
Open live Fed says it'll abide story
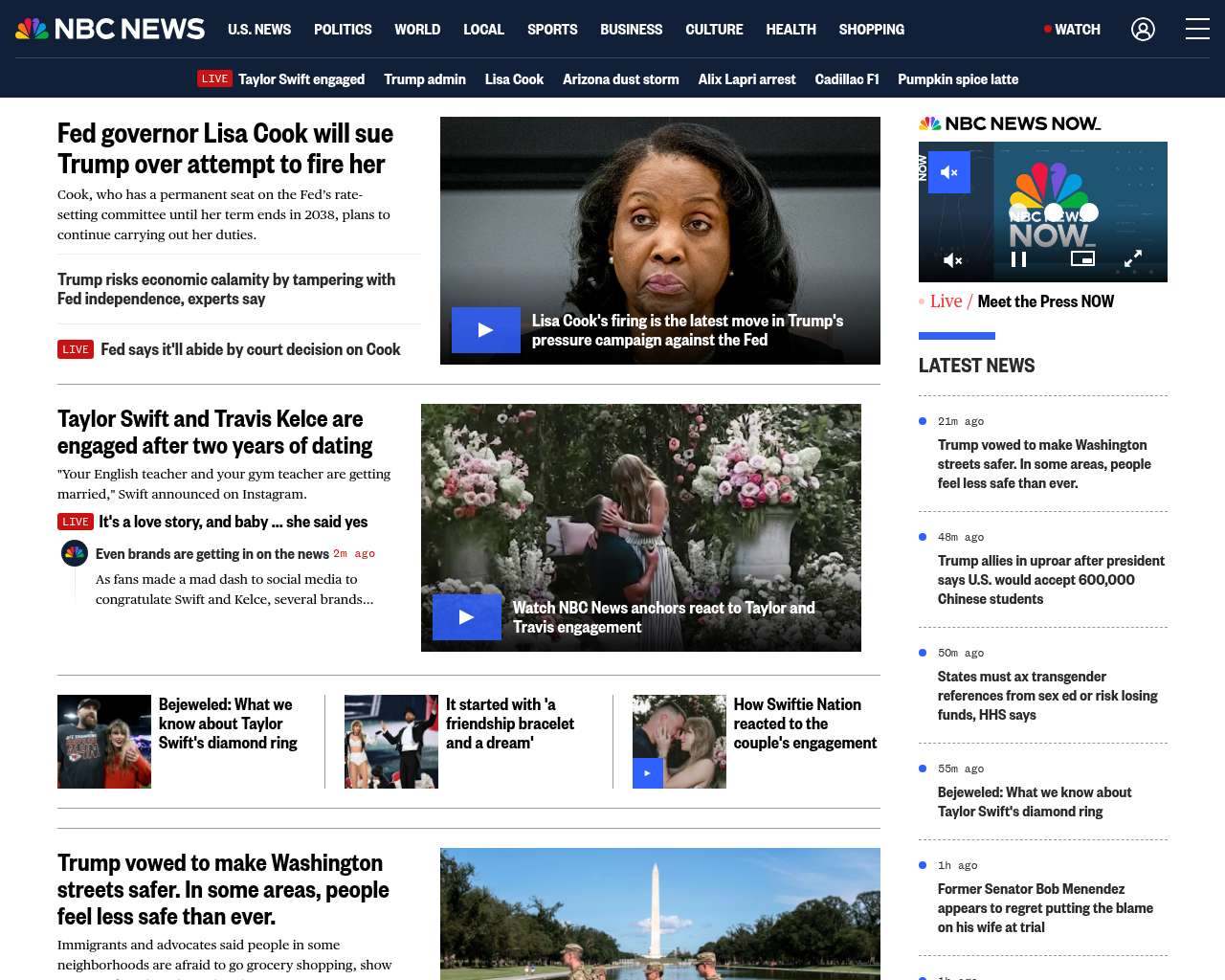(229, 349)
